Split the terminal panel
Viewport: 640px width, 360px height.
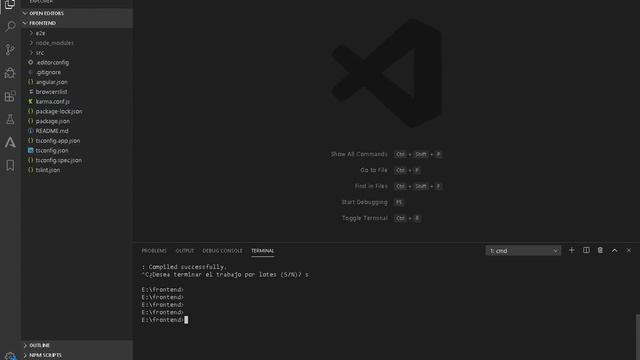coord(586,250)
